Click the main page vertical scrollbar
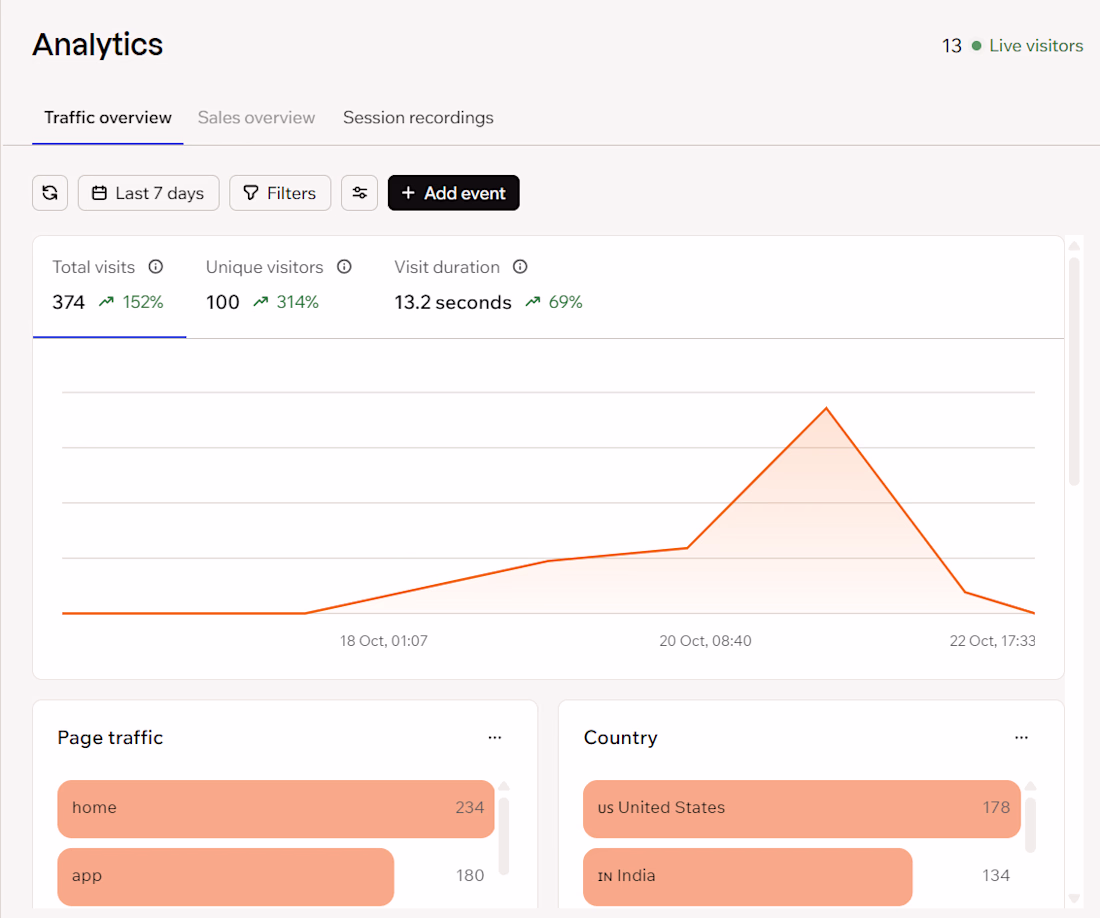Image resolution: width=1100 pixels, height=918 pixels. click(1074, 372)
